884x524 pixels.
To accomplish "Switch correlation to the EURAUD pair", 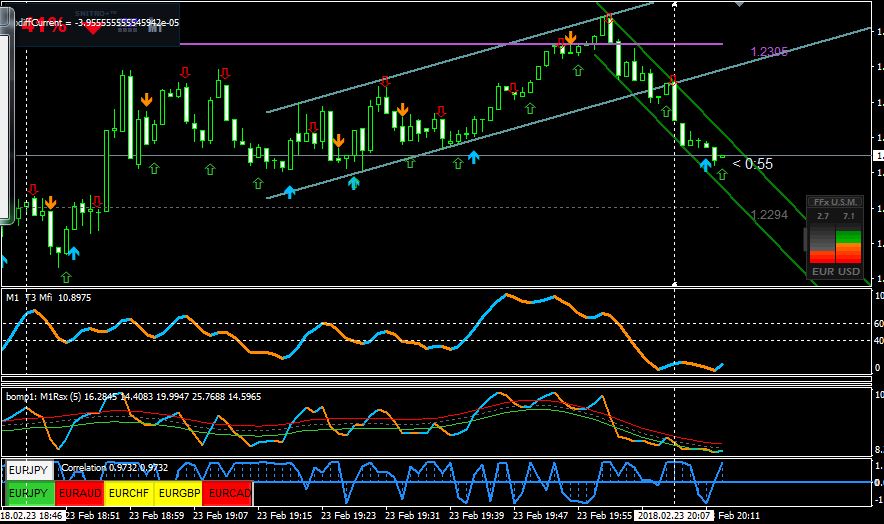I will (79, 493).
